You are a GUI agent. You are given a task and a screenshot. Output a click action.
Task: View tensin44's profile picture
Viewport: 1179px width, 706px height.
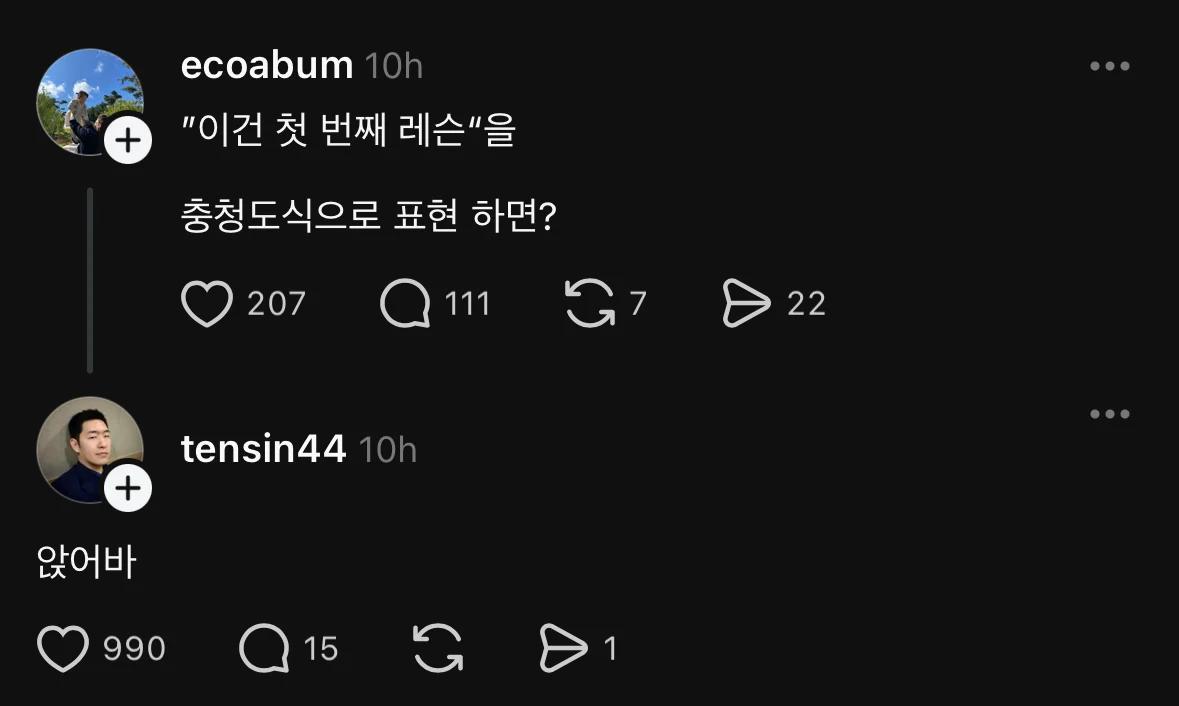click(x=90, y=450)
